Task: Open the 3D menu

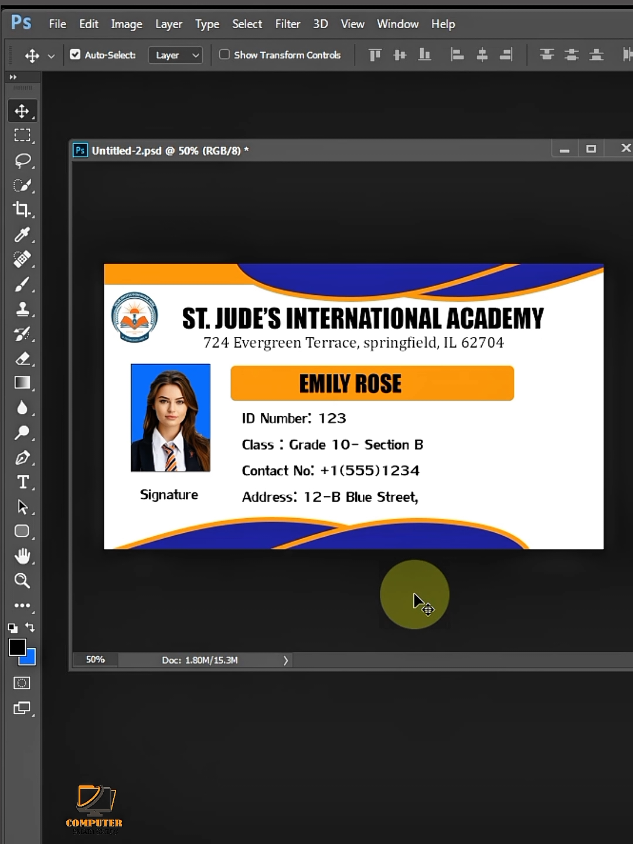Action: [x=321, y=24]
